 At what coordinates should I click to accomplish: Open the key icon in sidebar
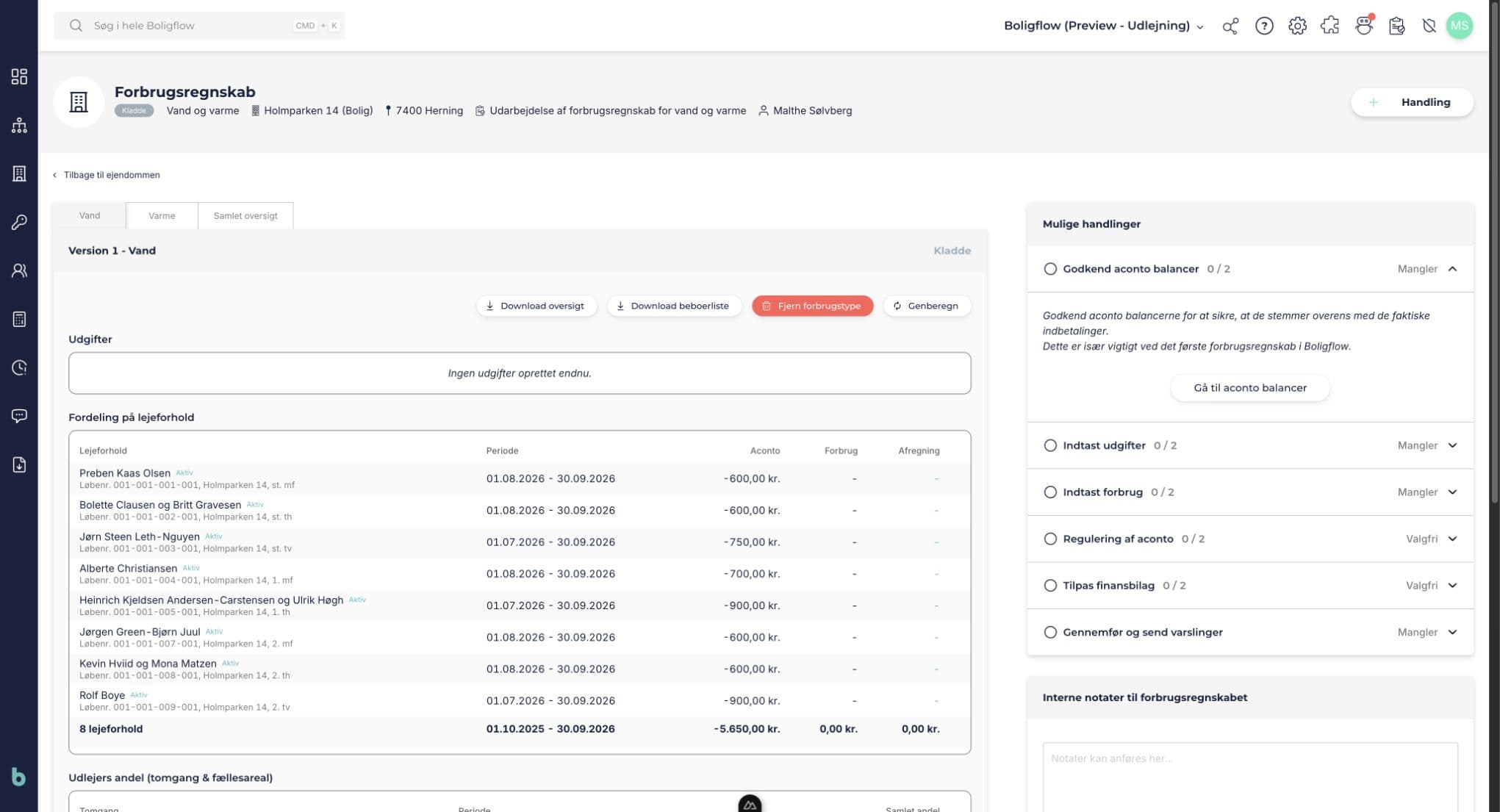(x=19, y=222)
